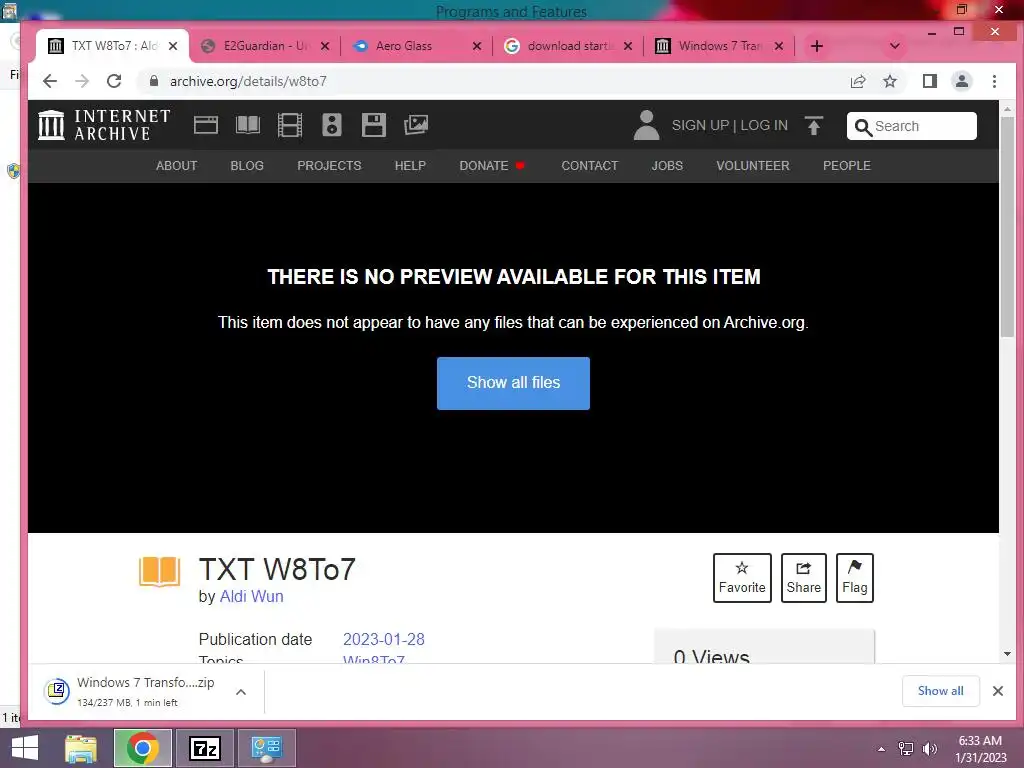Close the Aero Glass tab
This screenshot has width=1024, height=768.
[x=477, y=46]
